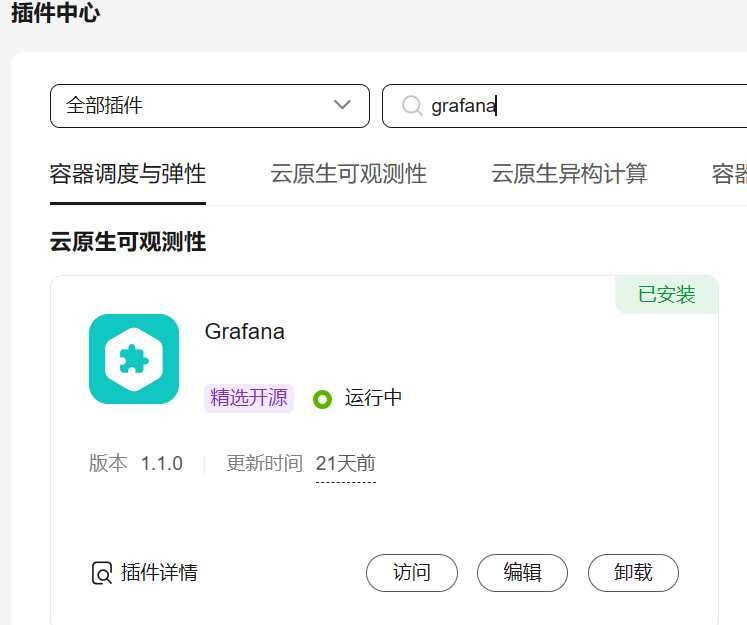
Task: Click the 编辑 button
Action: (x=522, y=573)
